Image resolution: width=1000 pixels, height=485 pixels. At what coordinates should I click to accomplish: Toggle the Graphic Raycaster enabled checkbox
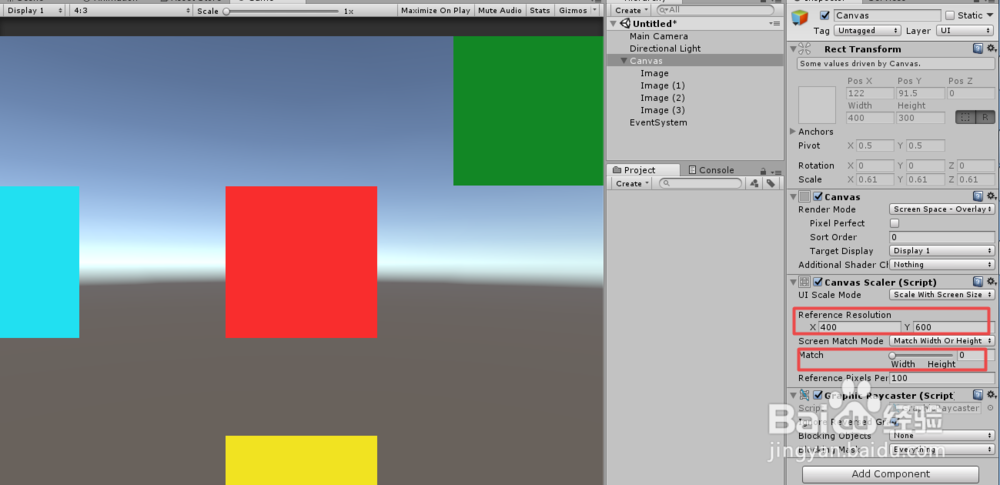click(x=818, y=396)
